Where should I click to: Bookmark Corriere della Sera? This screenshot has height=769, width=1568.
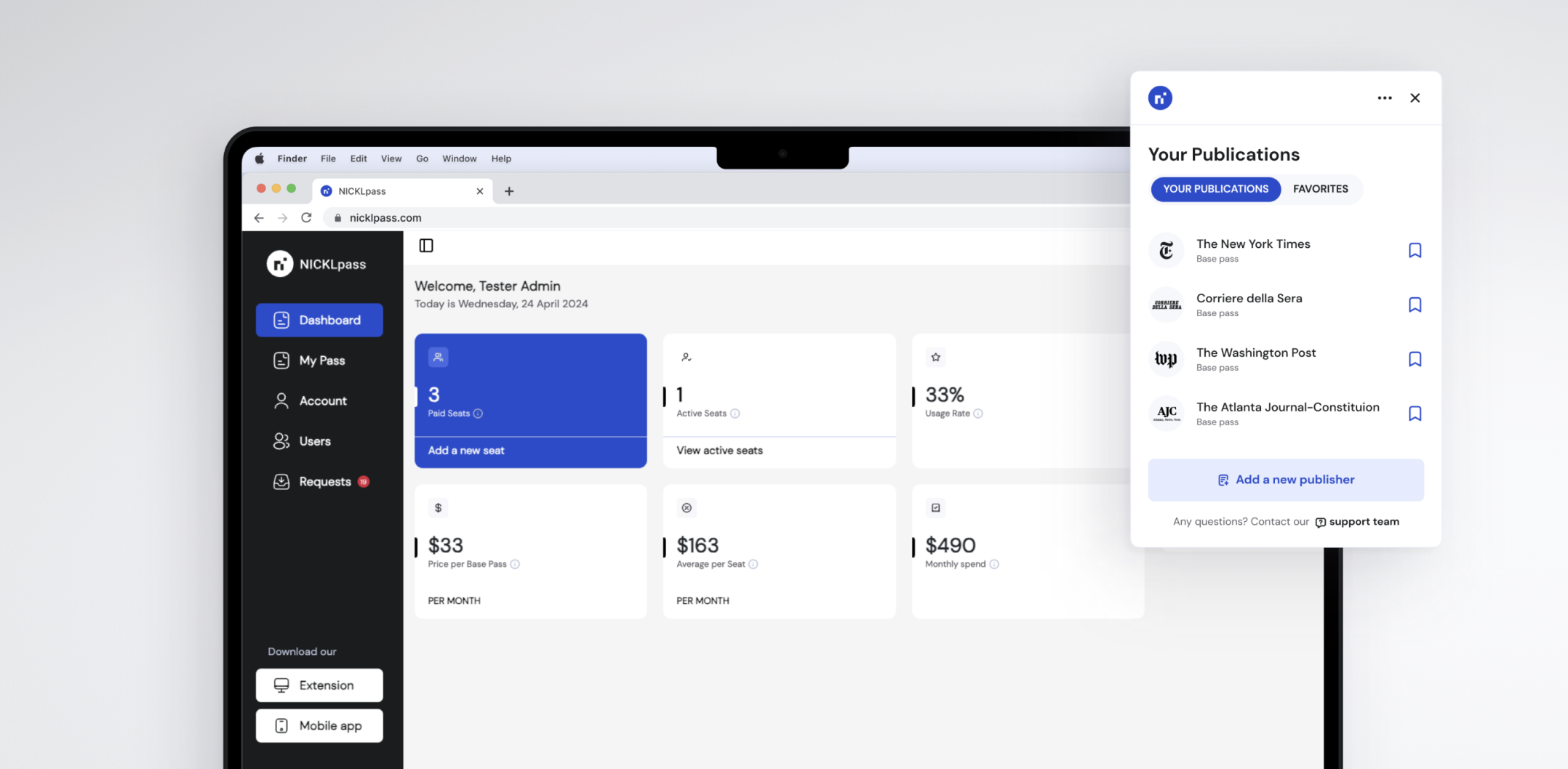click(1415, 305)
